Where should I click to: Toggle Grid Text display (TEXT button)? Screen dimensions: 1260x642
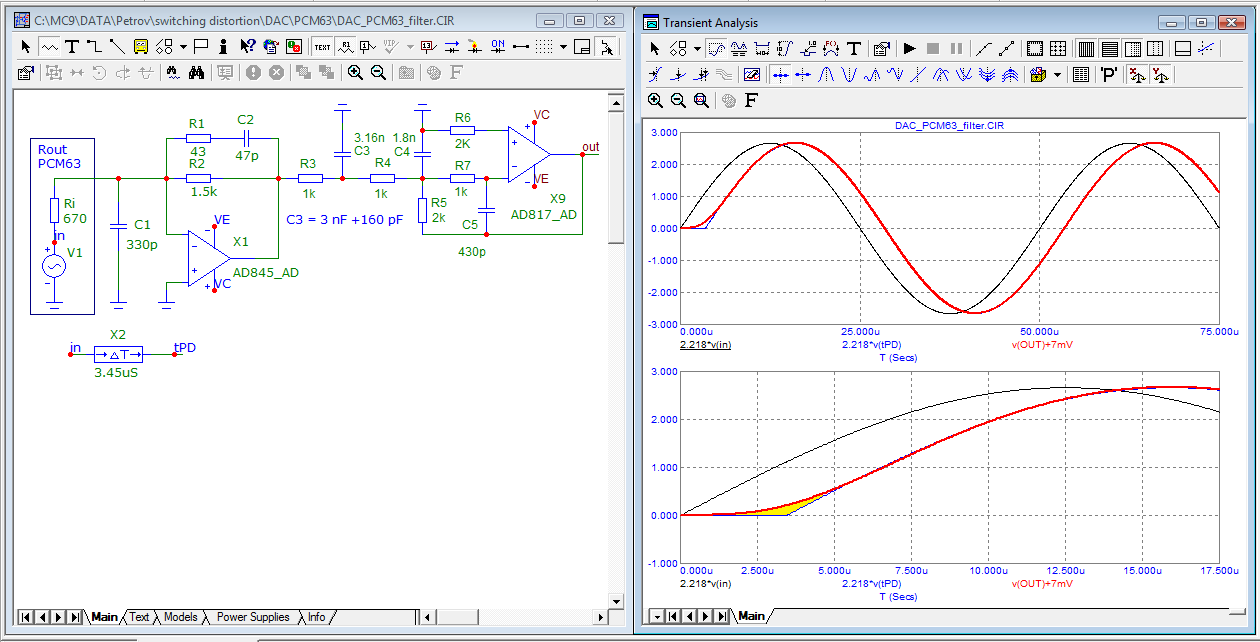pos(322,47)
